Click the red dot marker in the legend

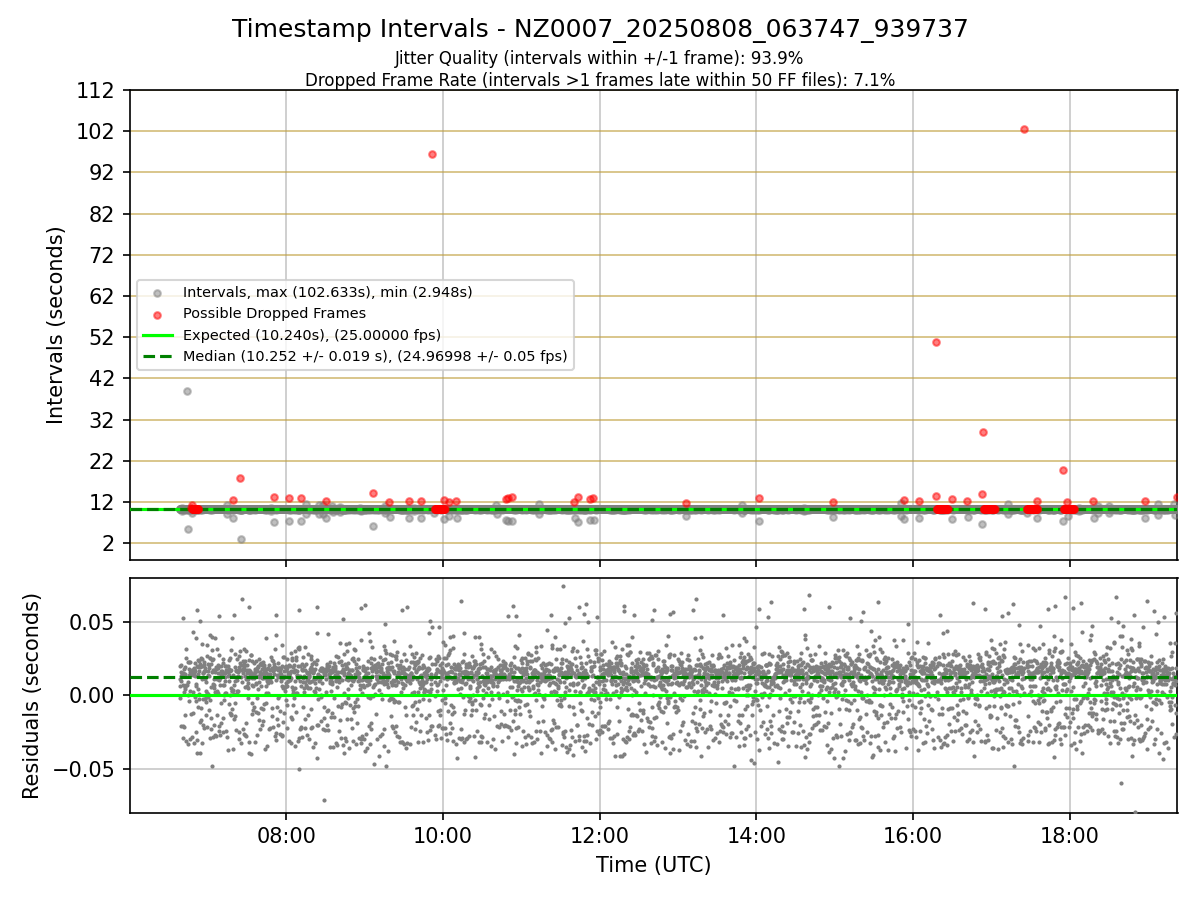tap(157, 314)
